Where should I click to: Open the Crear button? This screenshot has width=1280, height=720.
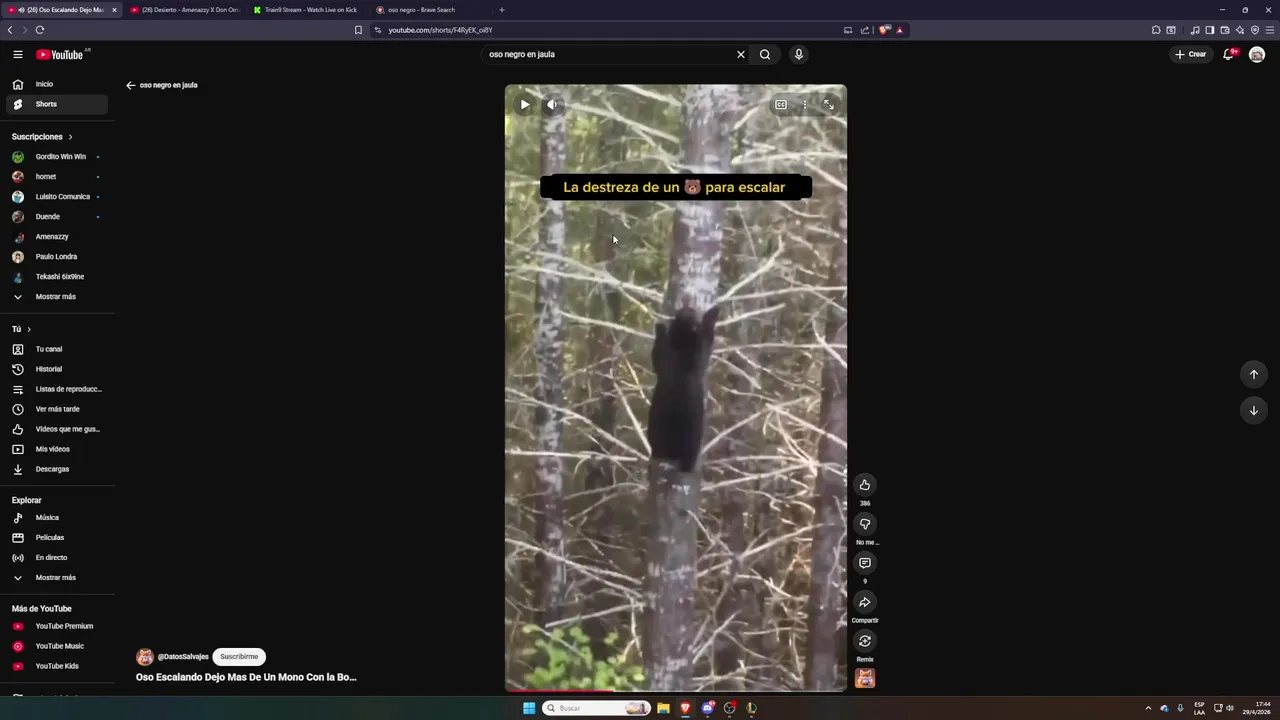tap(1191, 54)
